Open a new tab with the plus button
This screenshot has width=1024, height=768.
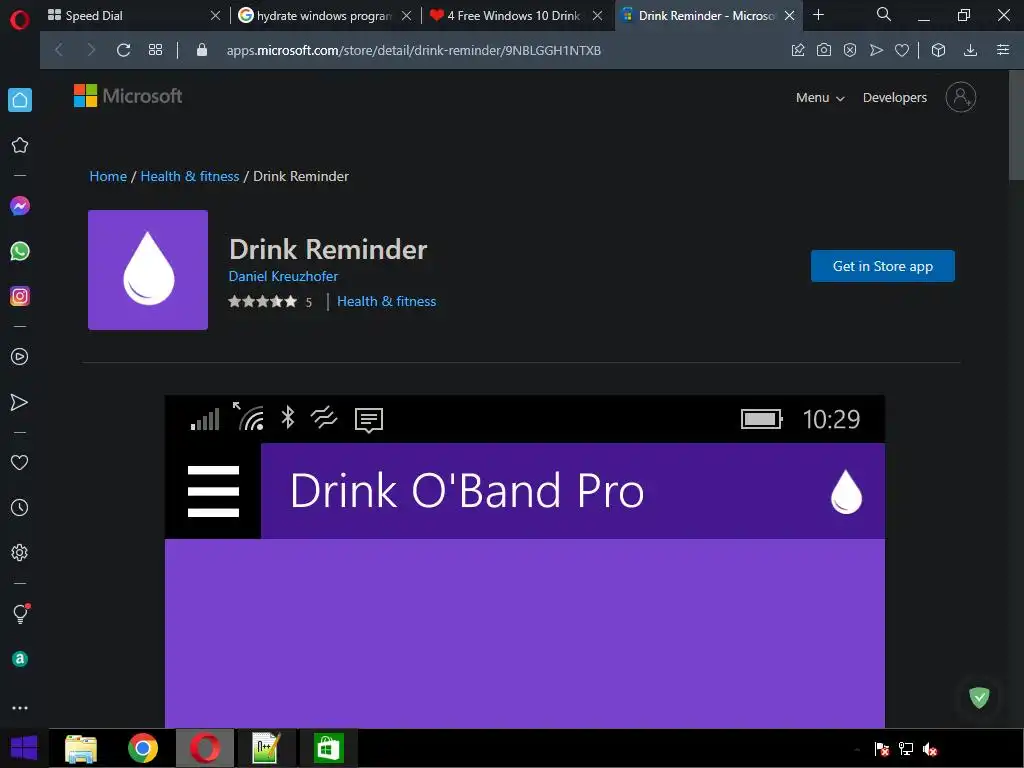coord(818,14)
